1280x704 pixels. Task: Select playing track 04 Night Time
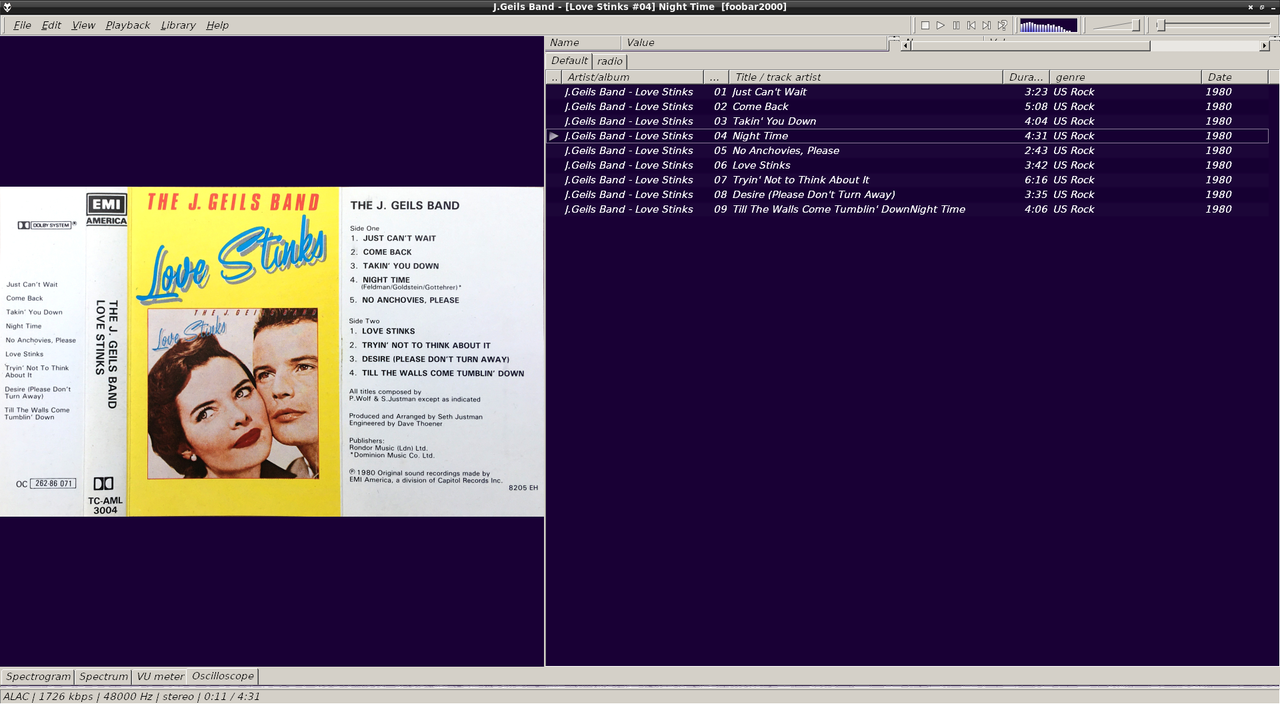(x=907, y=136)
